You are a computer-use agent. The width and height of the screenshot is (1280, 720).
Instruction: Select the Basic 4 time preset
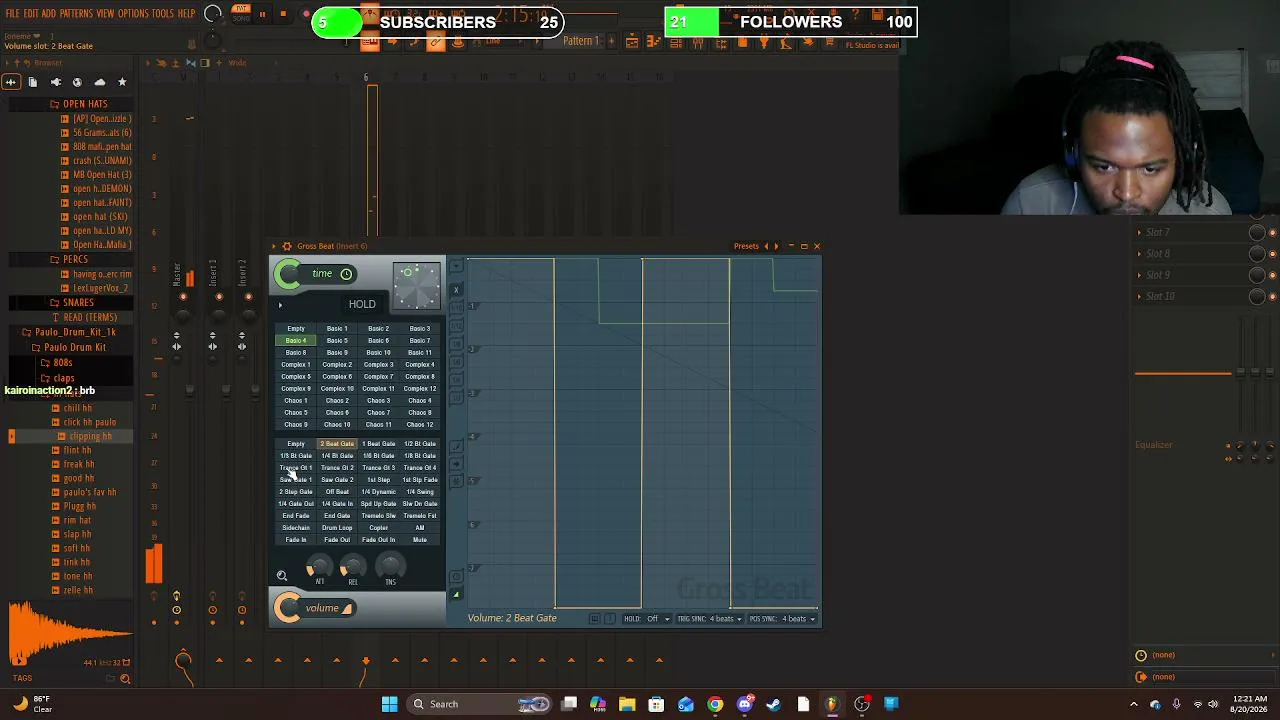tap(296, 341)
